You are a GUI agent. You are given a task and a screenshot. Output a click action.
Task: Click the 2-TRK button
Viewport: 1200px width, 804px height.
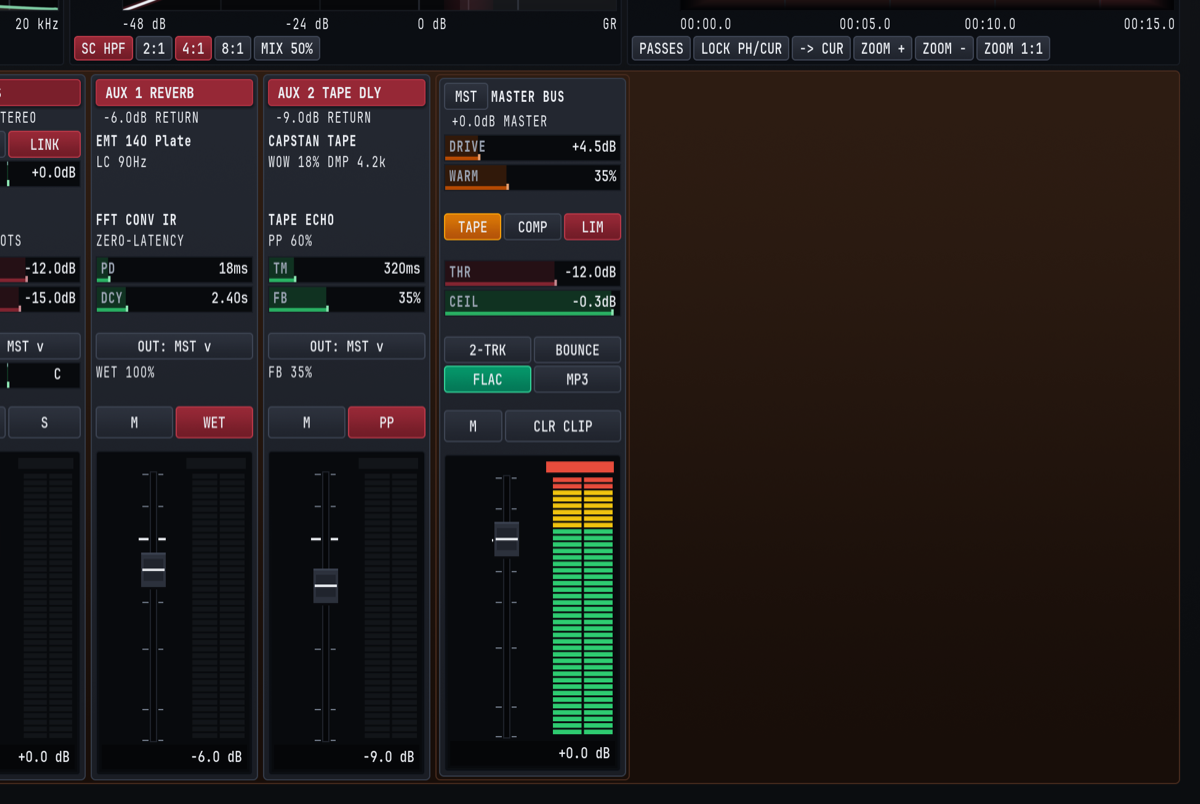pyautogui.click(x=487, y=350)
